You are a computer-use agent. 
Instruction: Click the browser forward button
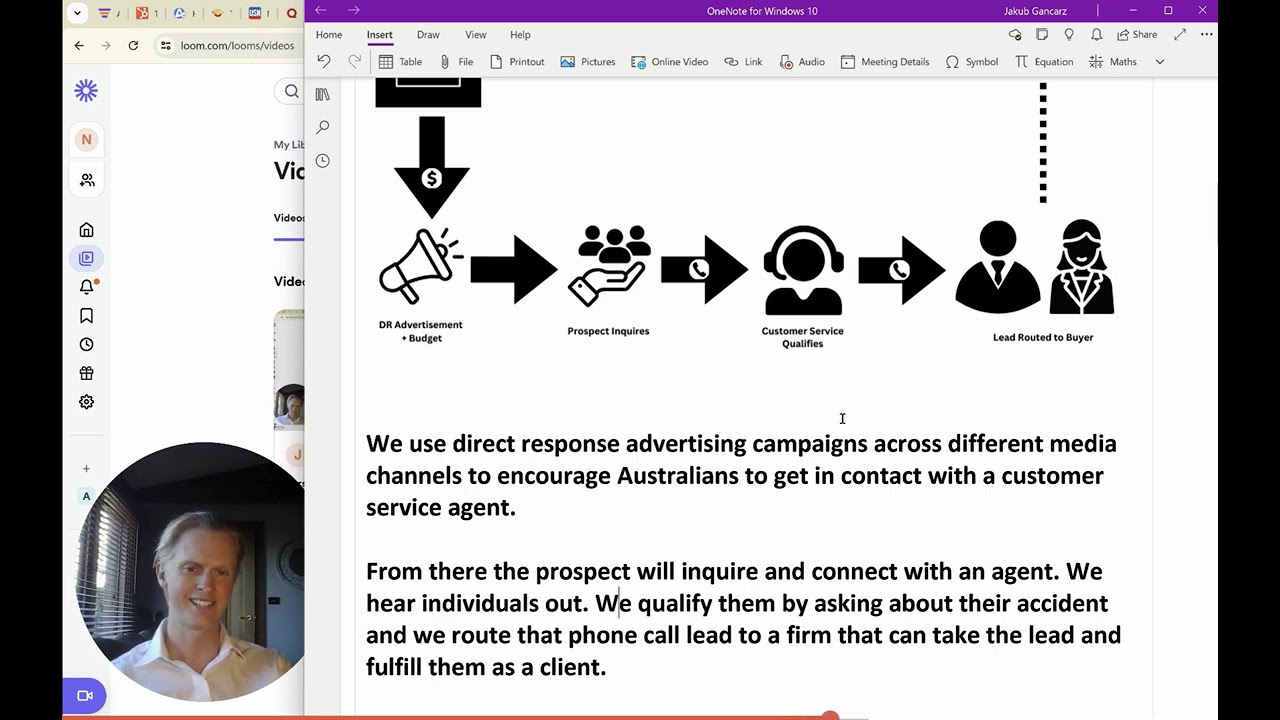tap(106, 45)
